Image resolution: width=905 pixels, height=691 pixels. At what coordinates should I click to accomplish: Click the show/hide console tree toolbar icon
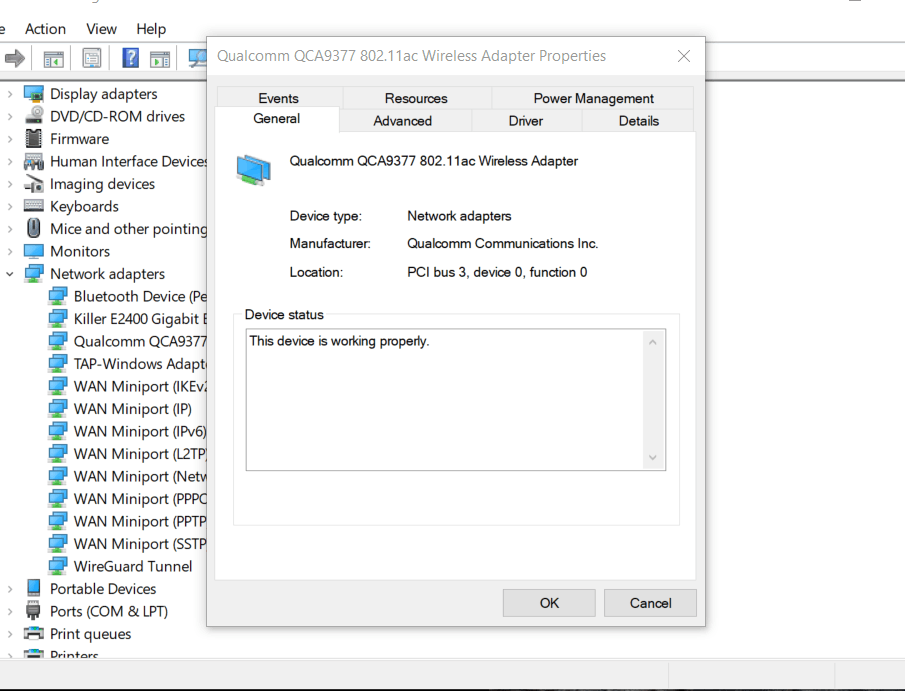pos(53,58)
